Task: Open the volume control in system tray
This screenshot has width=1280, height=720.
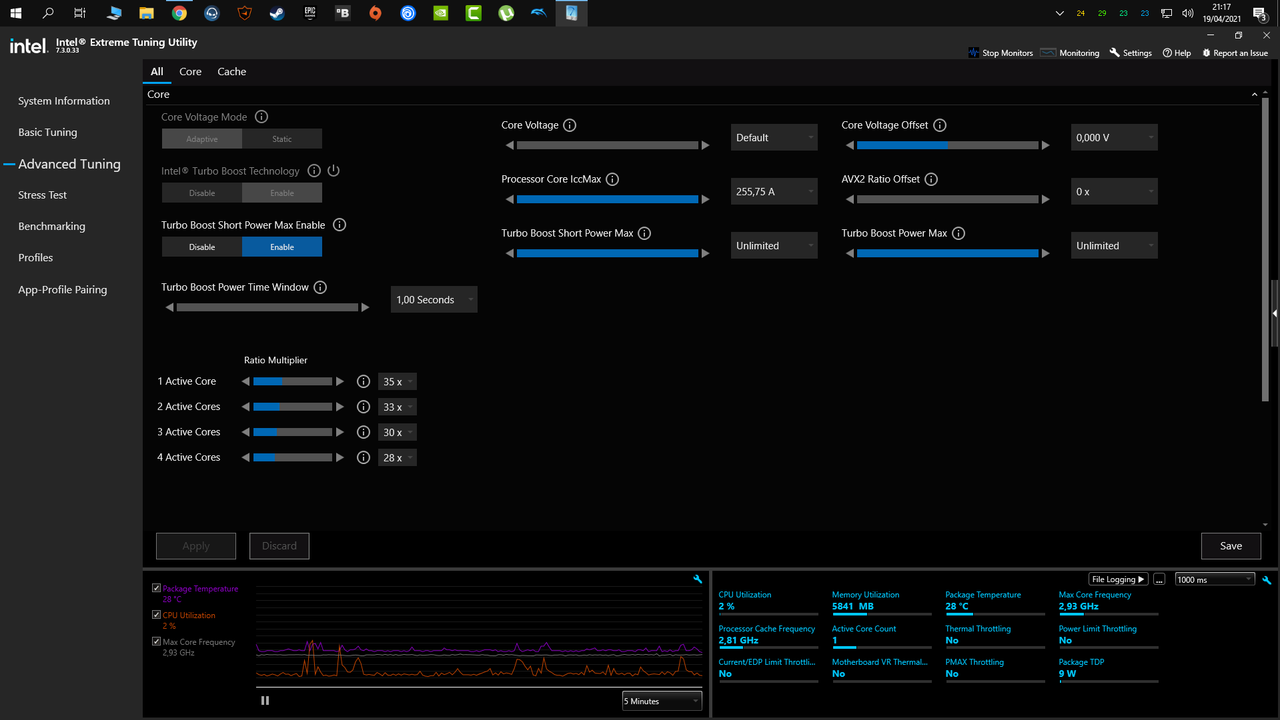Action: click(1187, 13)
